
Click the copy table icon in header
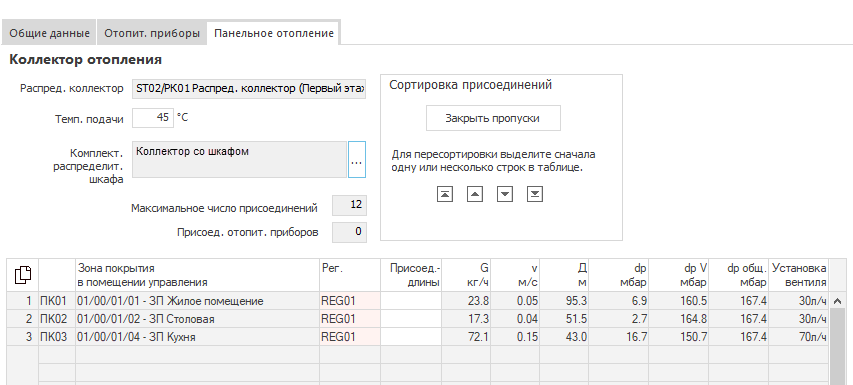click(x=23, y=275)
